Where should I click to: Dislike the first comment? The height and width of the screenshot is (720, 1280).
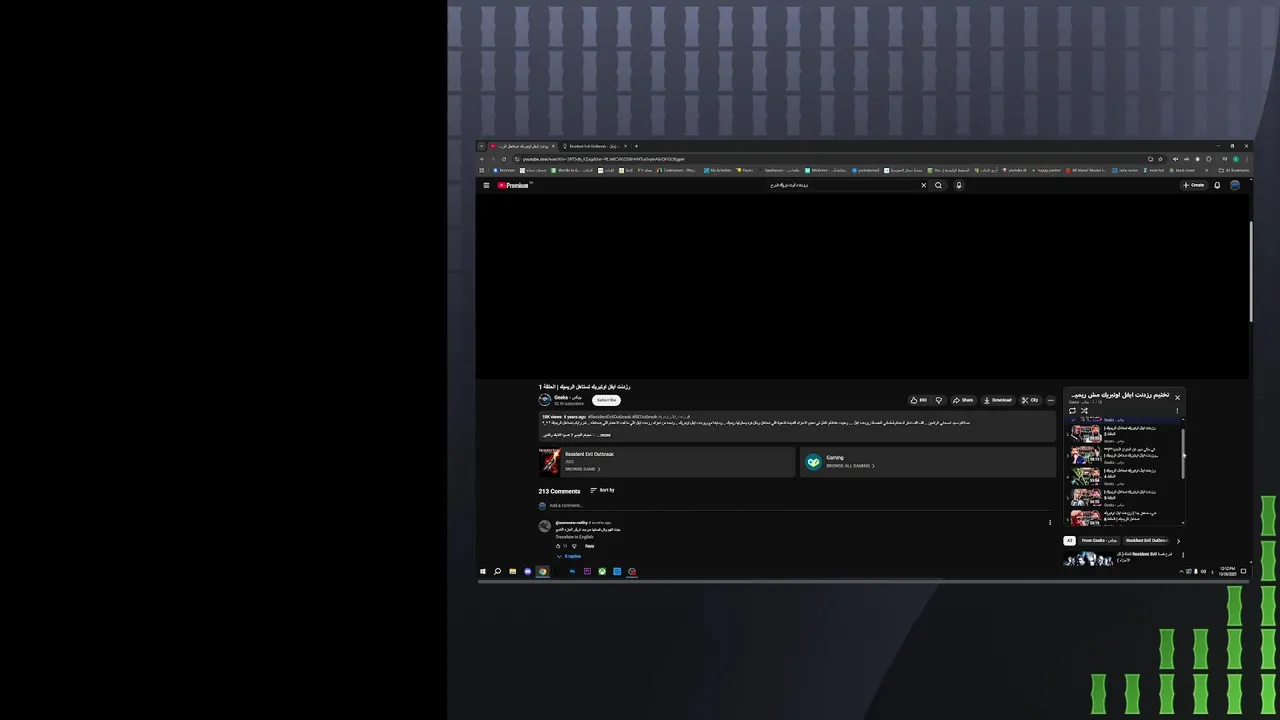[x=574, y=546]
